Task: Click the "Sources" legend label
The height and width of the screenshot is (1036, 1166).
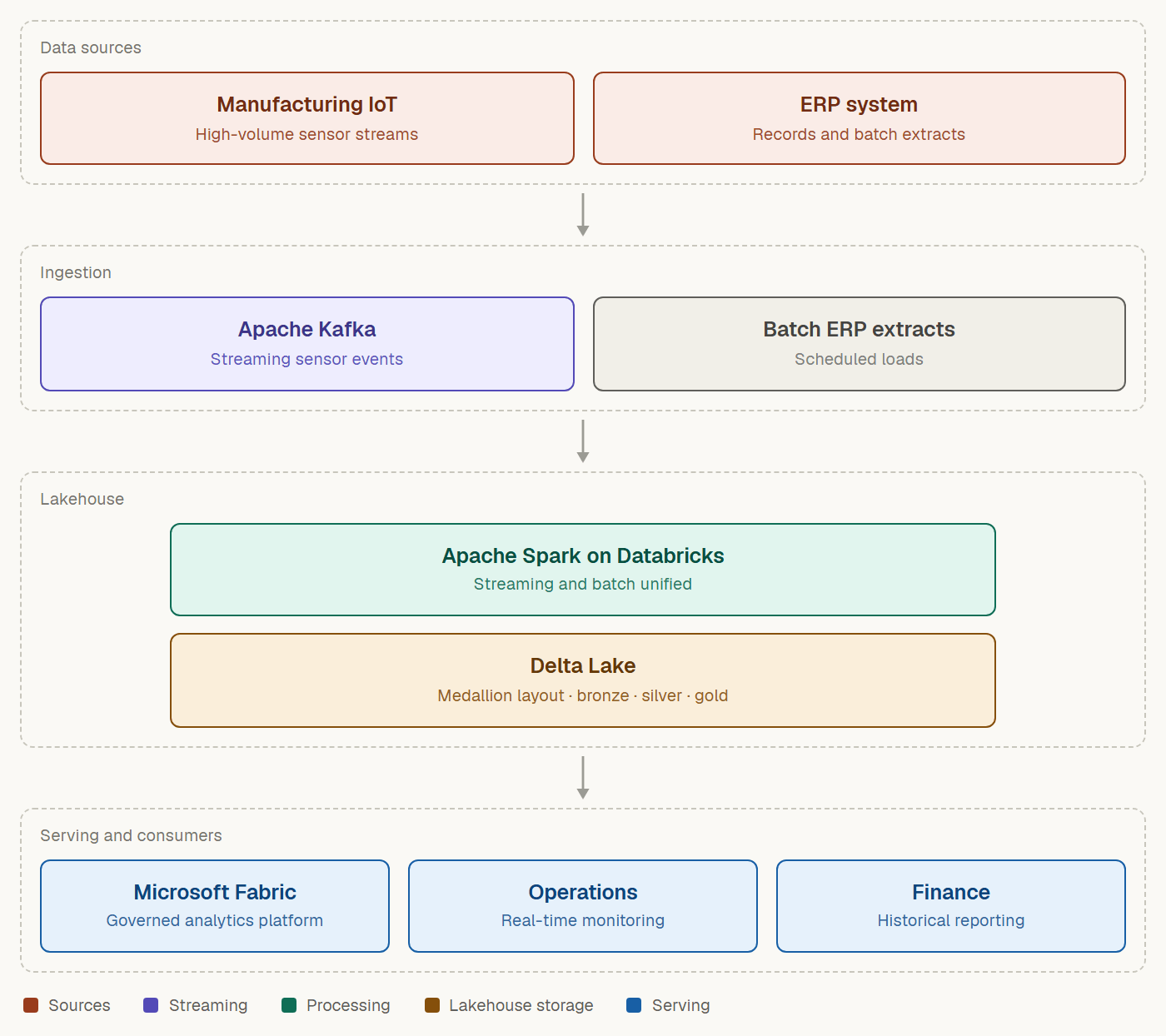Action: 79,1005
